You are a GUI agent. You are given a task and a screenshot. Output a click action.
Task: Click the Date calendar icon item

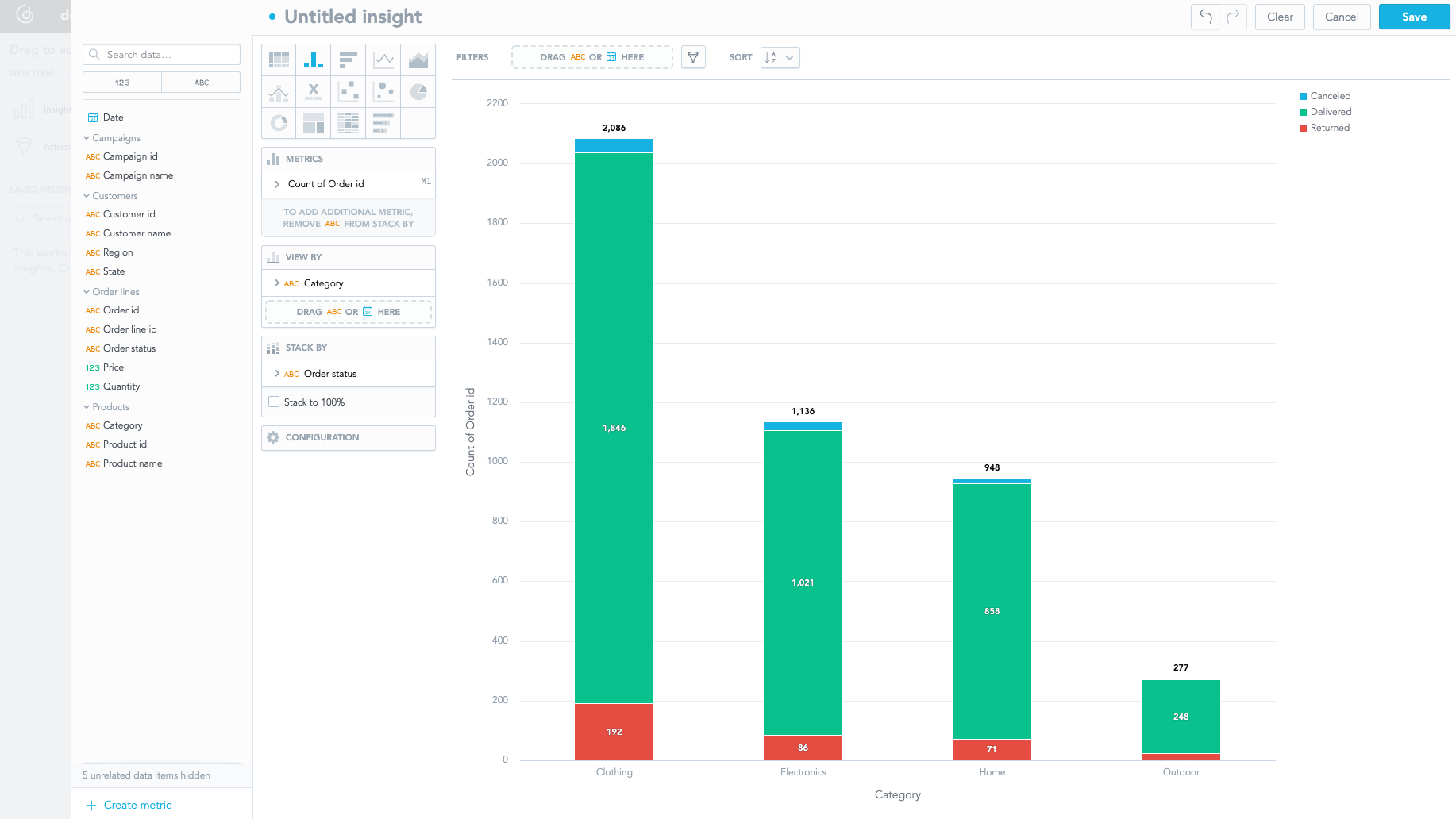tap(93, 117)
